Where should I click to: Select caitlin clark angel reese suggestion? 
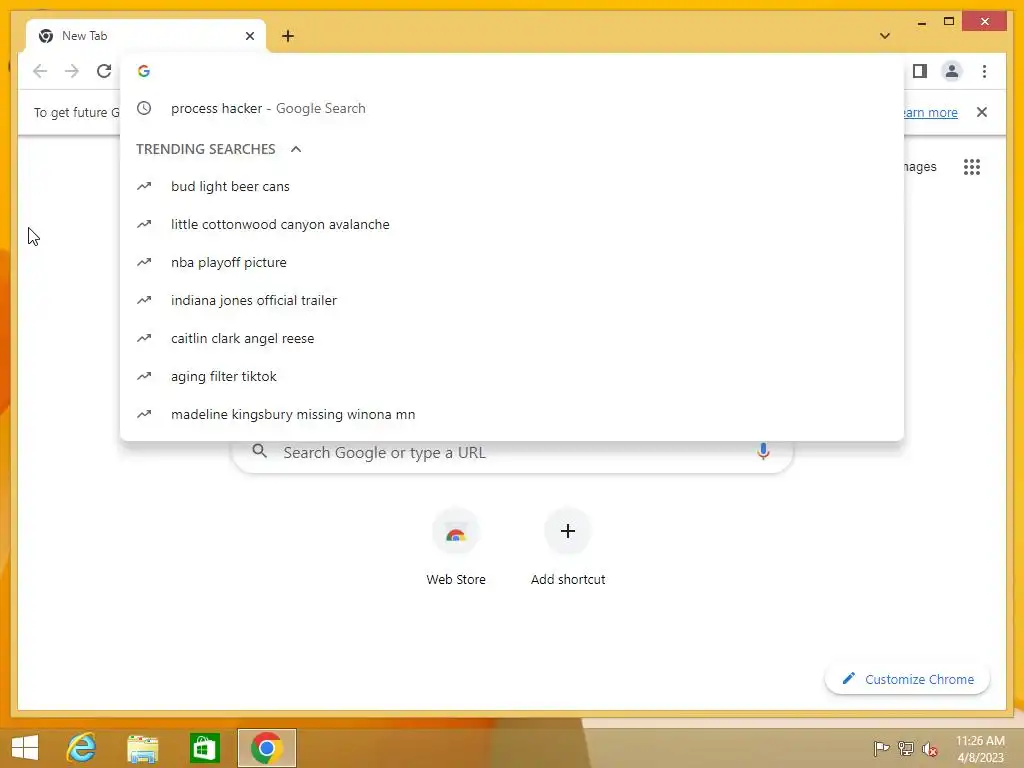(x=512, y=338)
